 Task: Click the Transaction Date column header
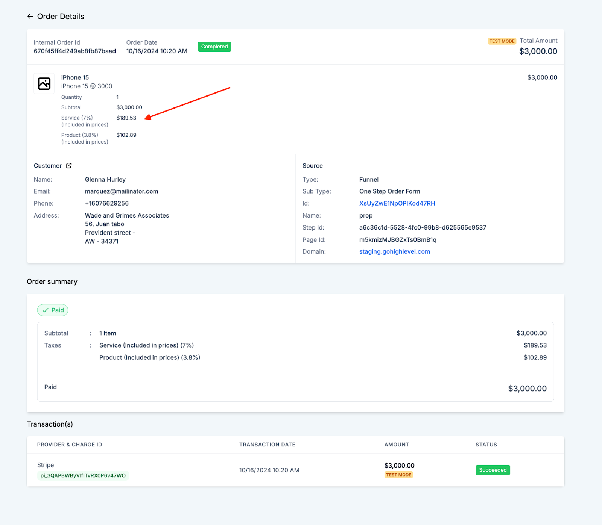[x=267, y=444]
